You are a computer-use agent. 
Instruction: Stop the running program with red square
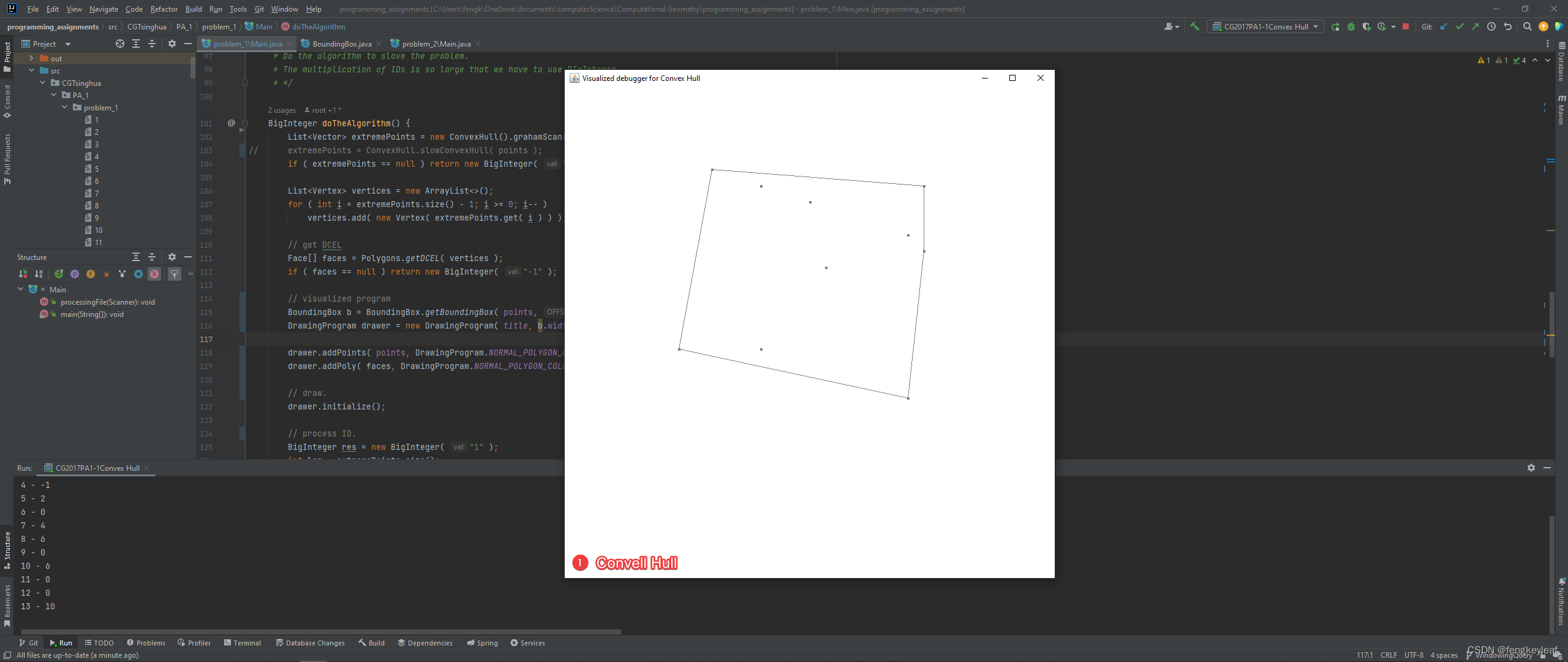point(1406,26)
